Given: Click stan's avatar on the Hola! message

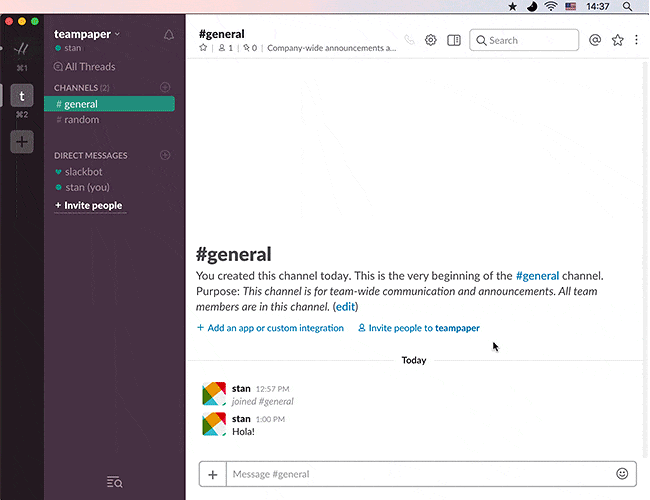Looking at the screenshot, I should click(214, 424).
